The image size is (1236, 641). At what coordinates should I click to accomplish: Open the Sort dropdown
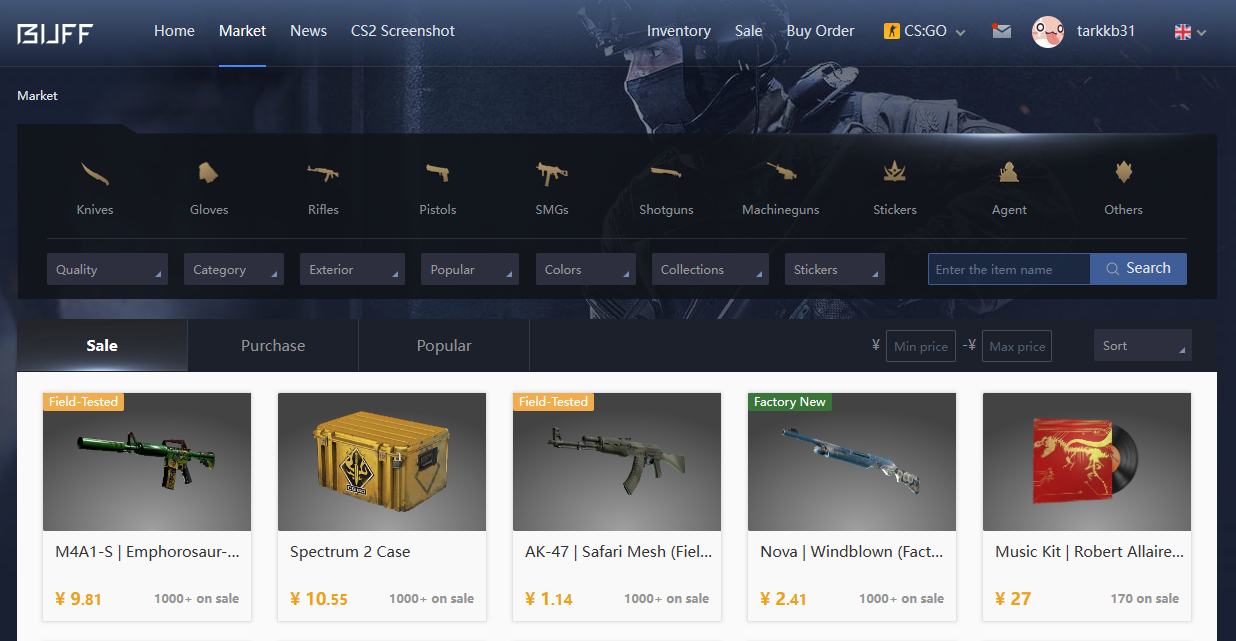1142,345
